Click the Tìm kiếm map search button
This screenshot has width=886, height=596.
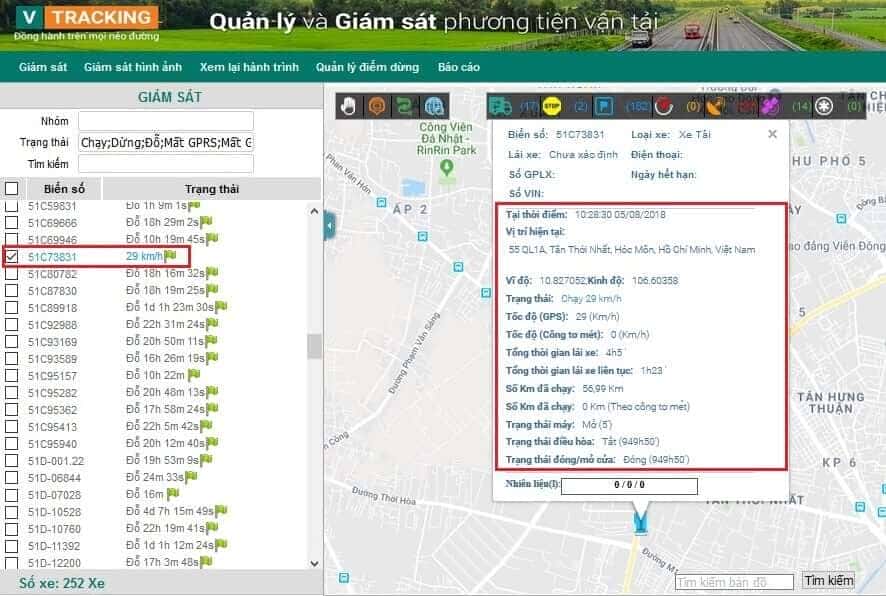[x=828, y=580]
